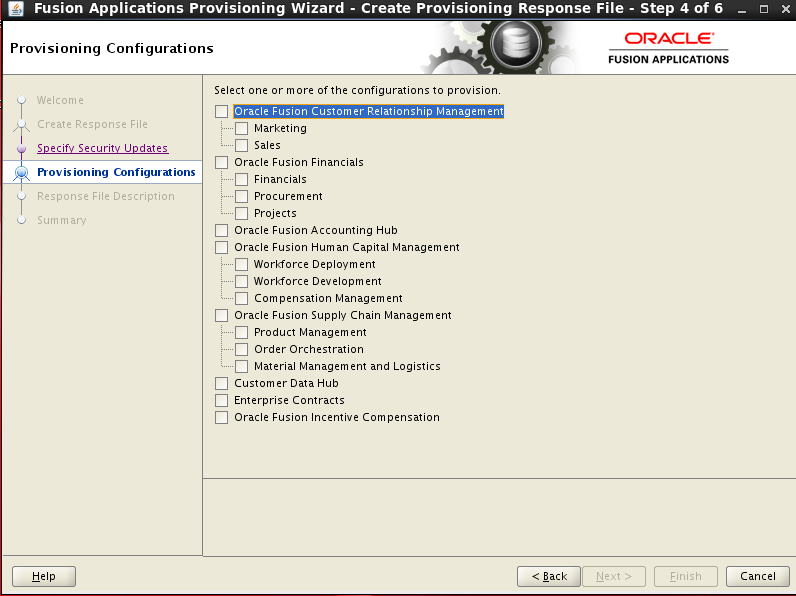The height and width of the screenshot is (596, 796).
Task: Check the Compensation Management box
Action: tap(242, 299)
